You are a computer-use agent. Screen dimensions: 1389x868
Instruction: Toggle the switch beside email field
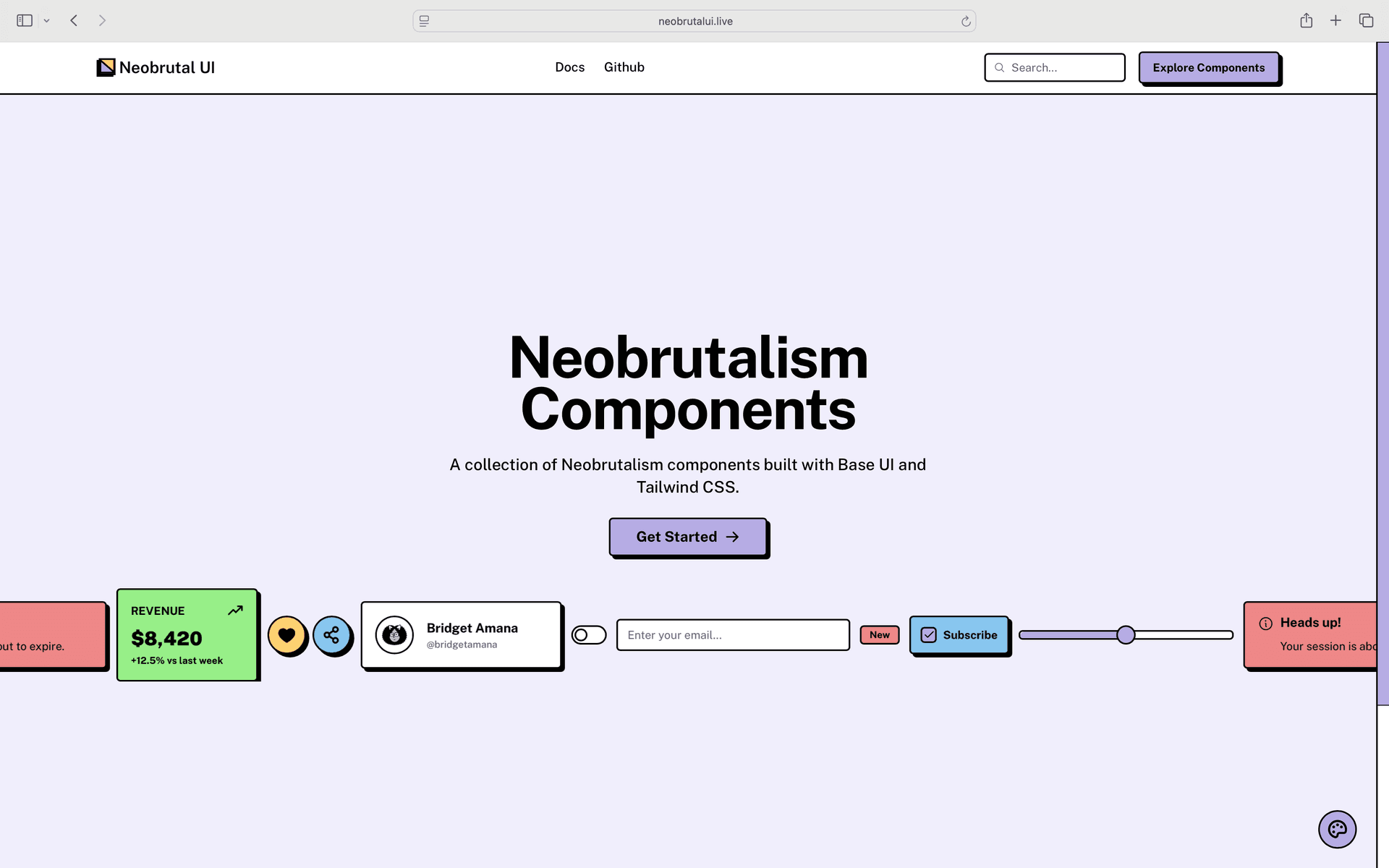click(x=589, y=635)
